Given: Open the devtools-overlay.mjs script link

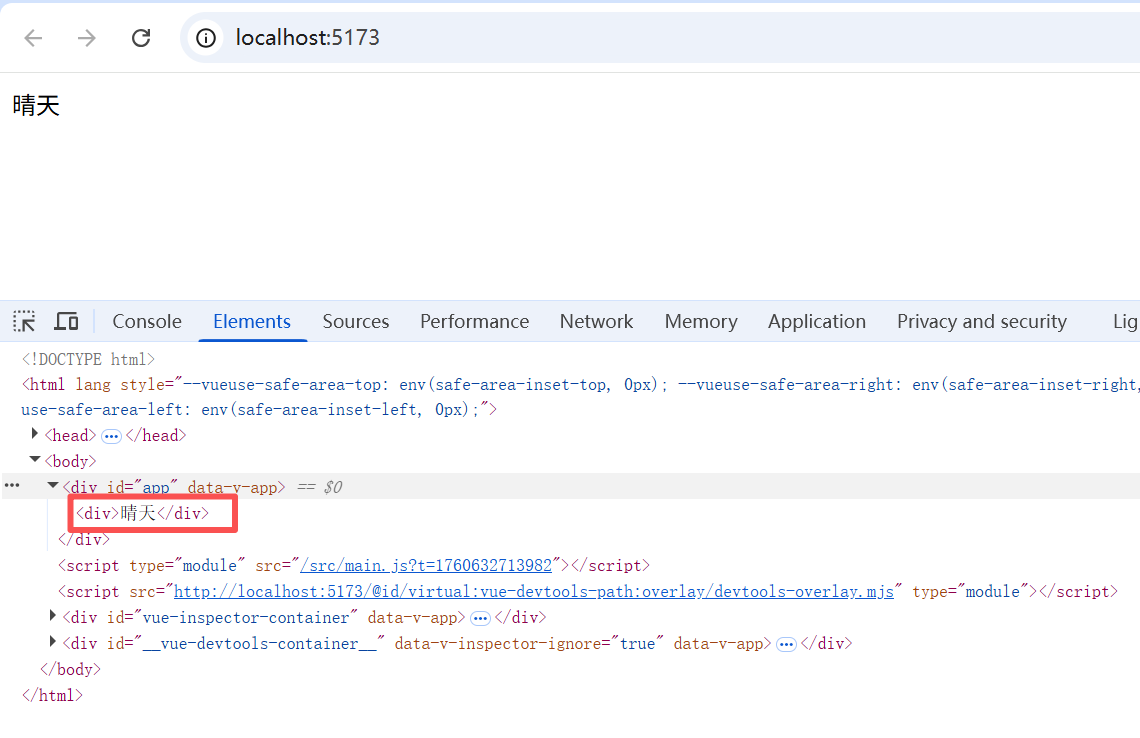Looking at the screenshot, I should click(x=534, y=592).
